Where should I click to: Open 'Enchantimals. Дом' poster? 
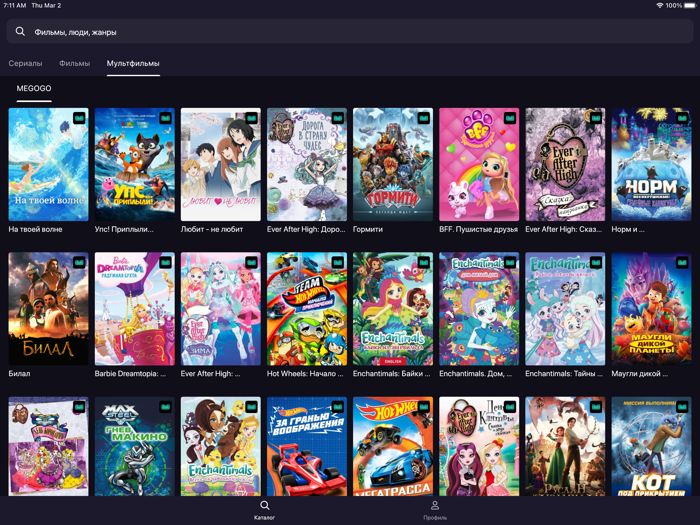(479, 309)
